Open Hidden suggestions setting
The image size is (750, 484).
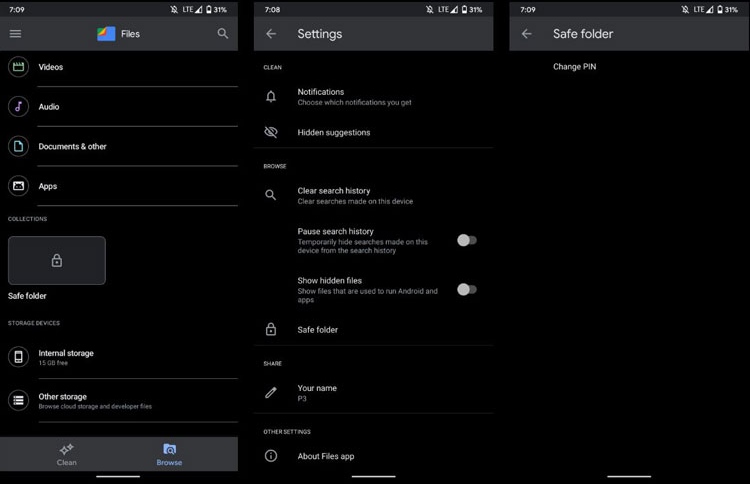[x=334, y=132]
